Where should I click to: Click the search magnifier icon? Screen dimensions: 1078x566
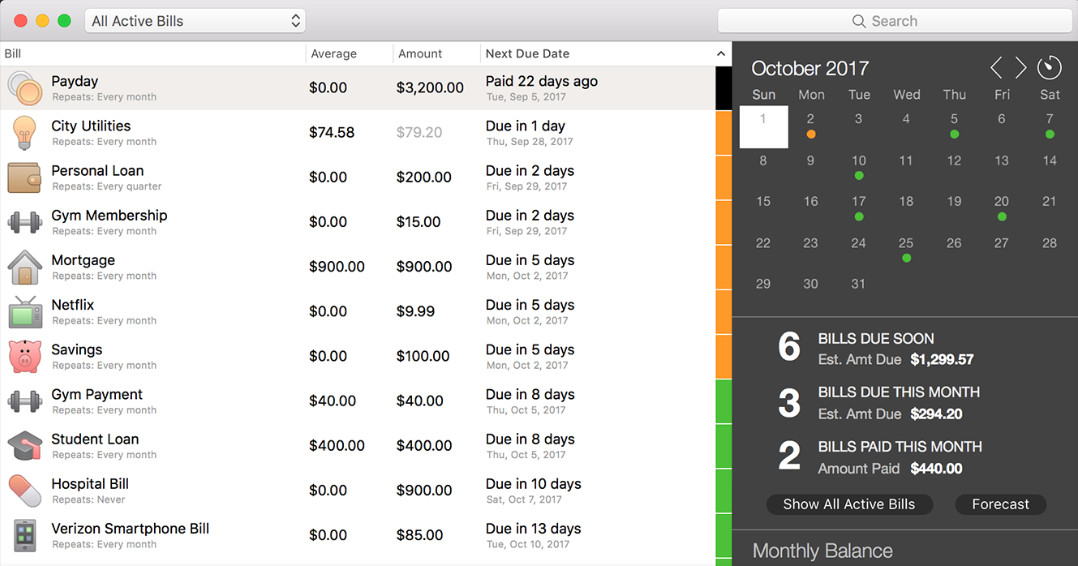859,21
